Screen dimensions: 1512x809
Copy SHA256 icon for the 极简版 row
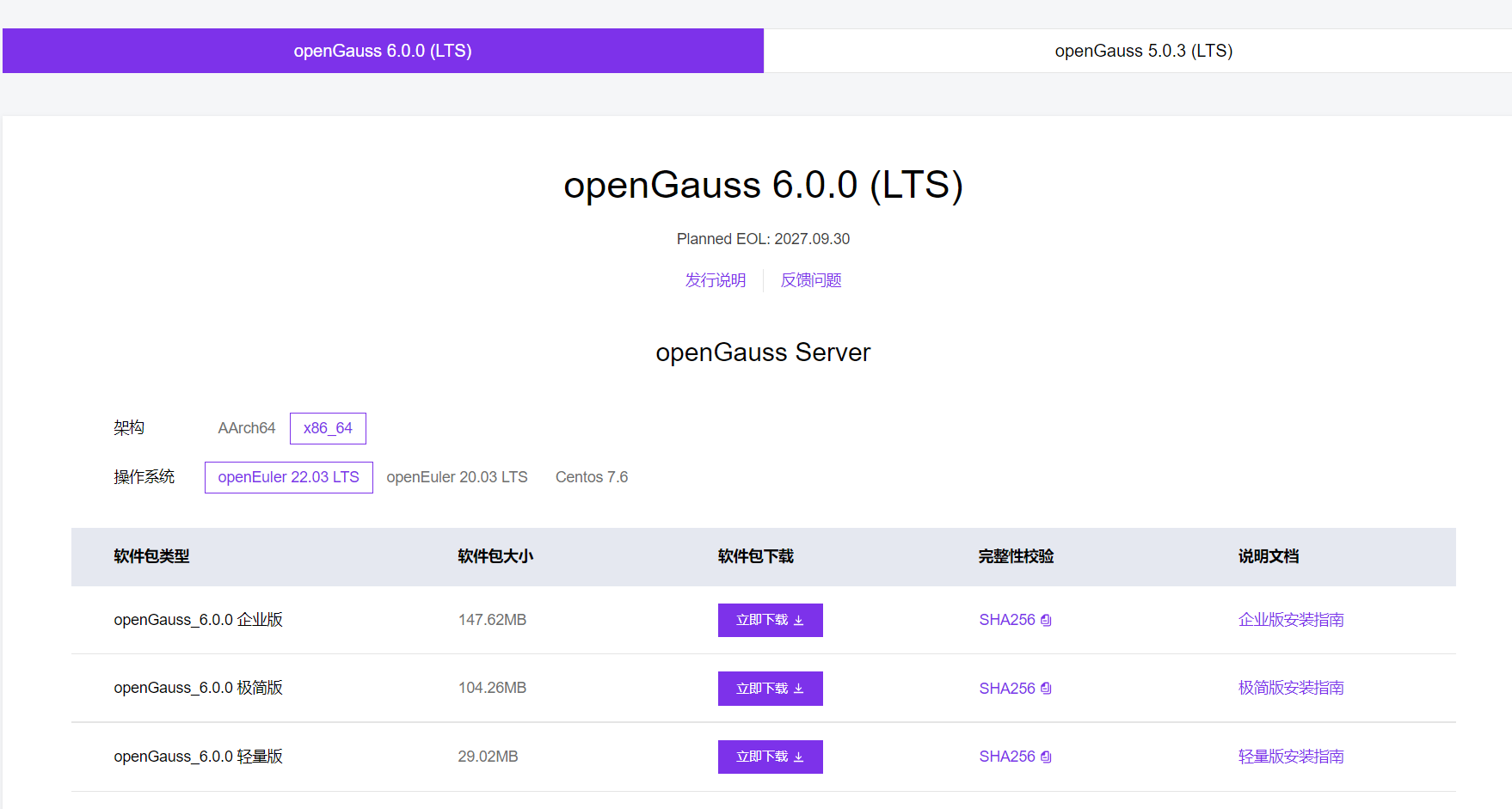(1046, 689)
